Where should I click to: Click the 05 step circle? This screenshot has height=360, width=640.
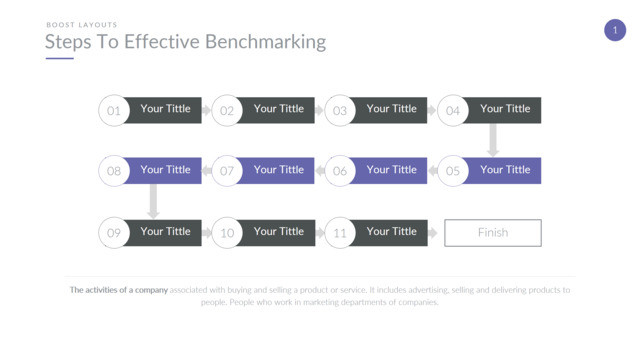coord(453,171)
